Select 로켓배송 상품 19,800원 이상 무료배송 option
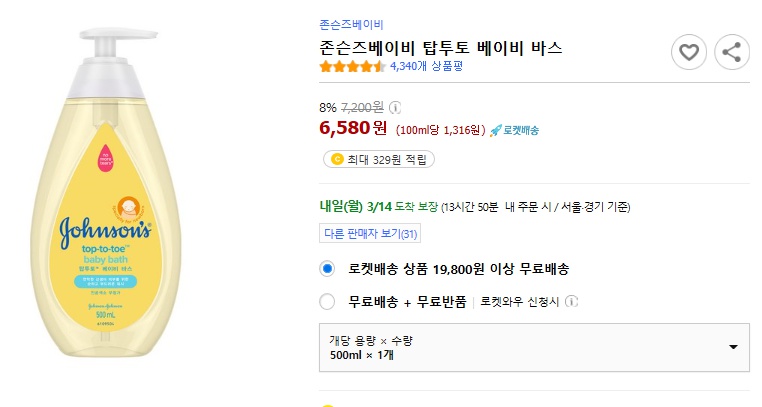Screen dimensions: 762x407 coord(327,269)
